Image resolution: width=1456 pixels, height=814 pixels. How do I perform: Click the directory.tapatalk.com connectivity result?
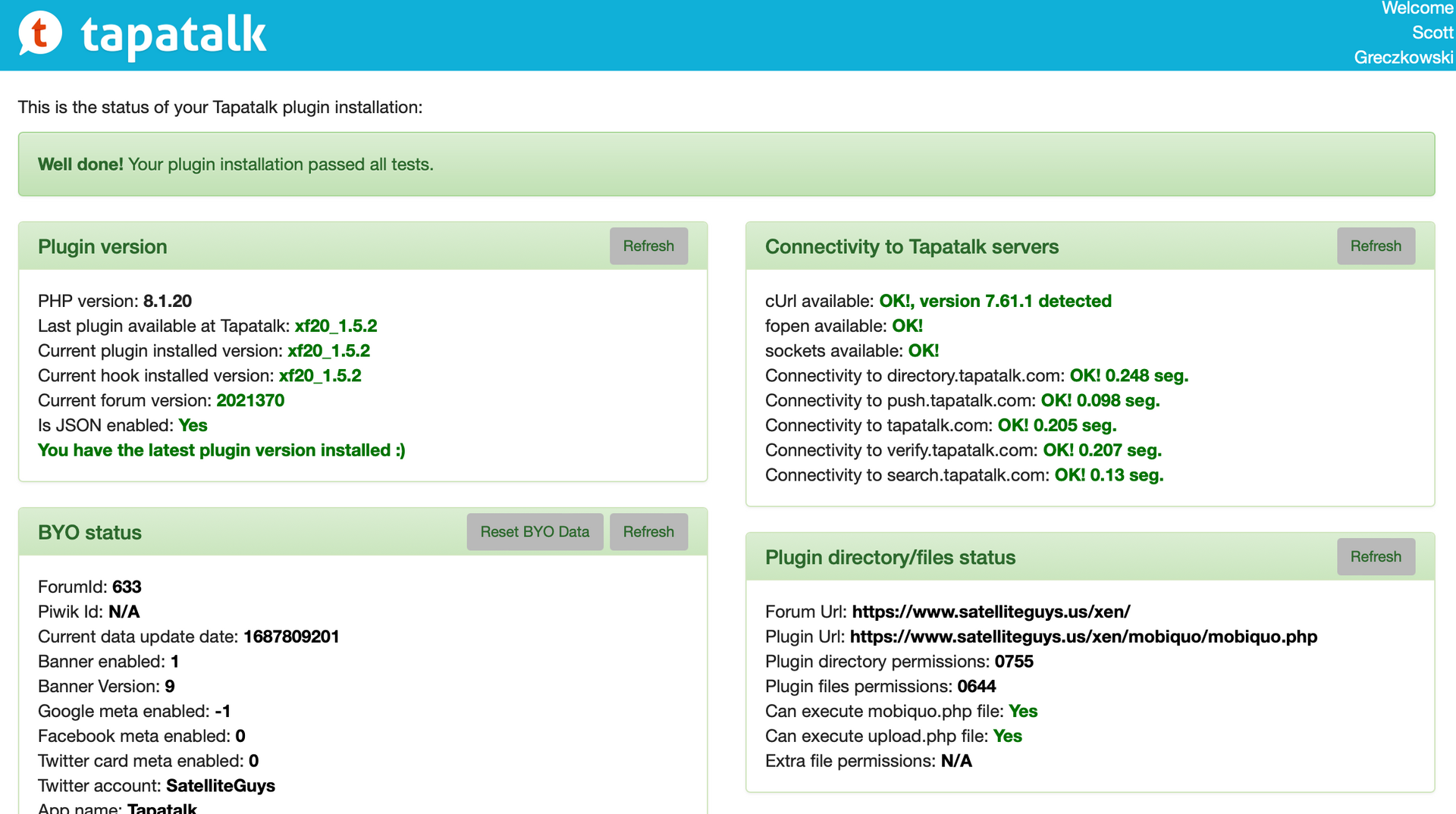pyautogui.click(x=1129, y=376)
